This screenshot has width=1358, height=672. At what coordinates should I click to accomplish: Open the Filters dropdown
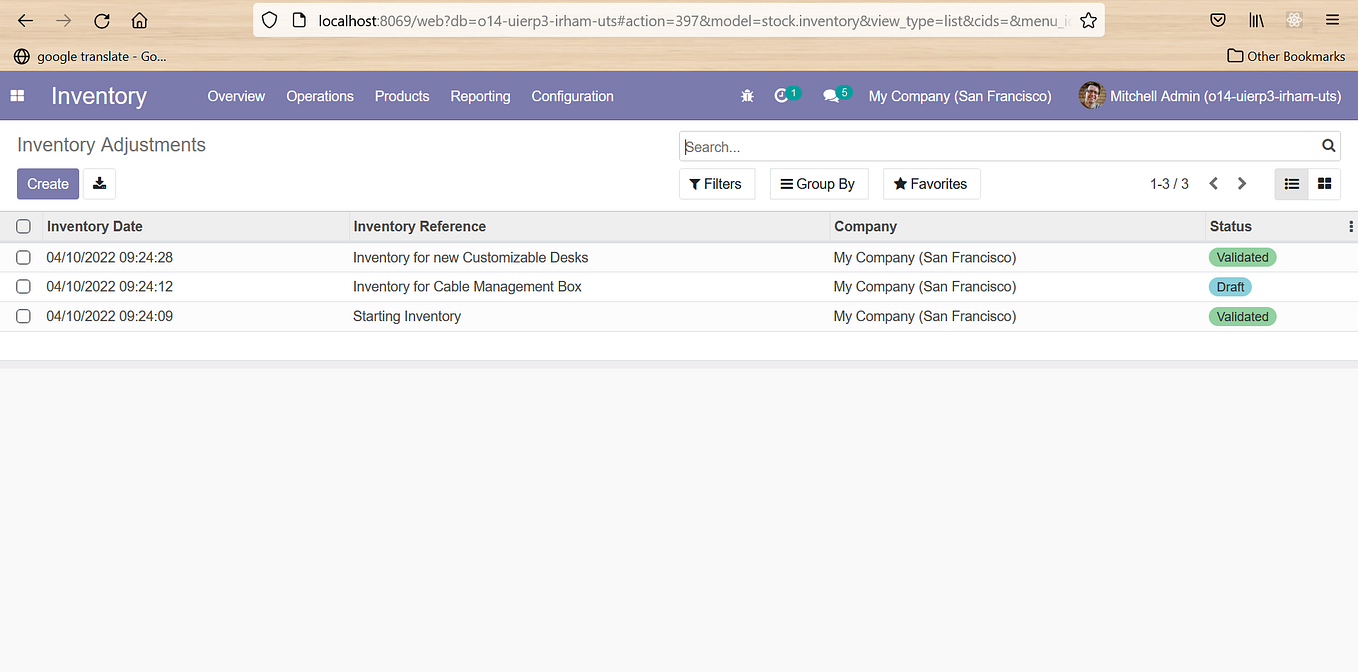(717, 183)
